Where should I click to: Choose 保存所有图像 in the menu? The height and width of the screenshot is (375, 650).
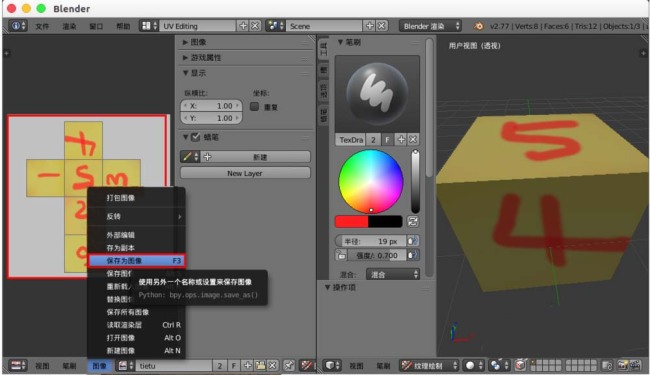(136, 312)
